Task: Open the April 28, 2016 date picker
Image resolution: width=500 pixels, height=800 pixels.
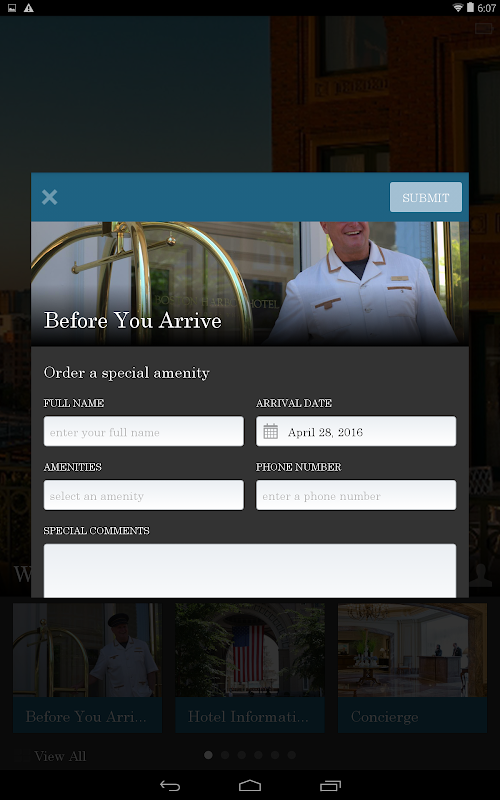Action: [356, 431]
